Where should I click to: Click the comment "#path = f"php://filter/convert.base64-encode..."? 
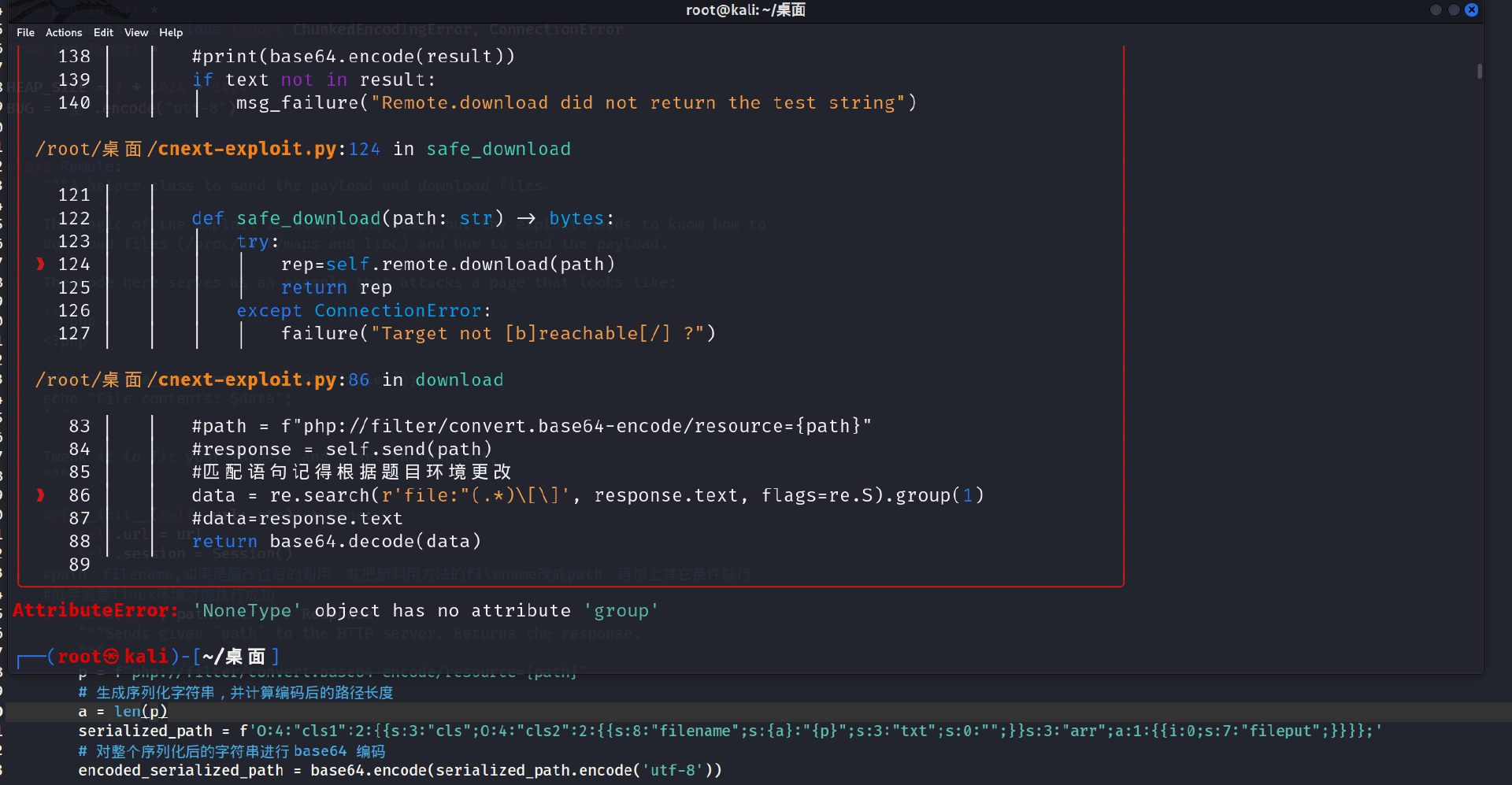click(532, 426)
